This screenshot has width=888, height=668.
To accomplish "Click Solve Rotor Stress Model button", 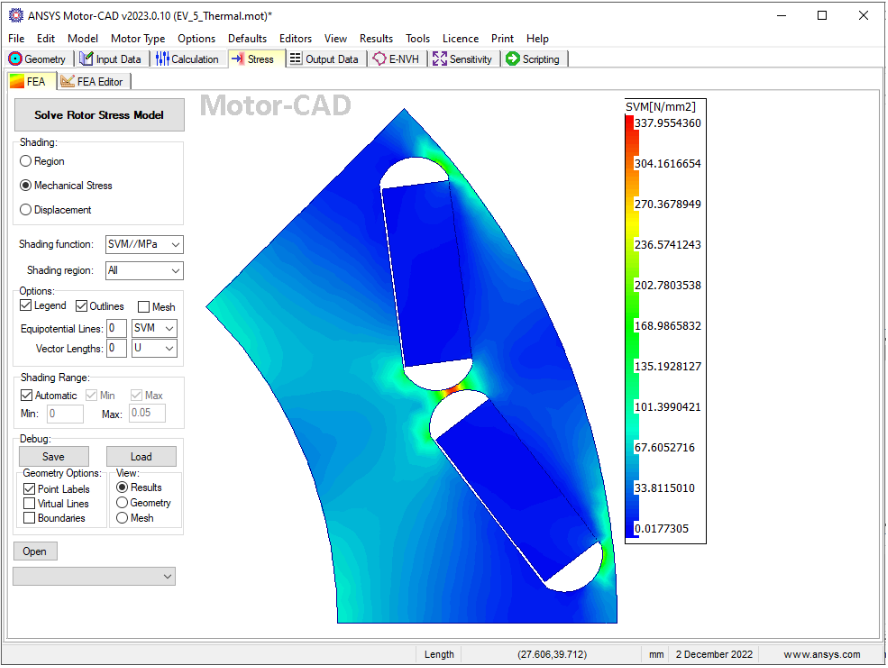I will [99, 115].
